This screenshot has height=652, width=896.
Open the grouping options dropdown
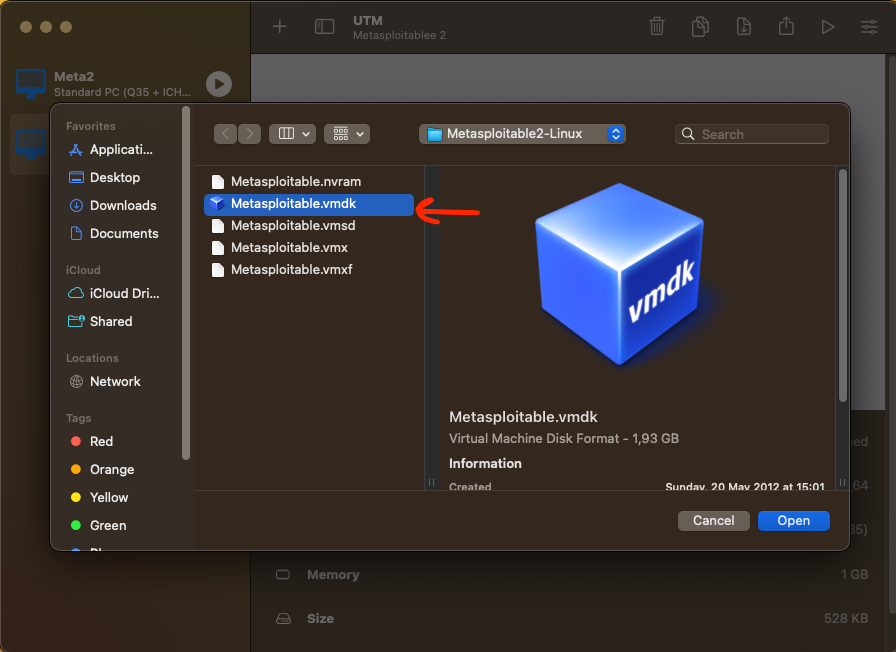[347, 134]
